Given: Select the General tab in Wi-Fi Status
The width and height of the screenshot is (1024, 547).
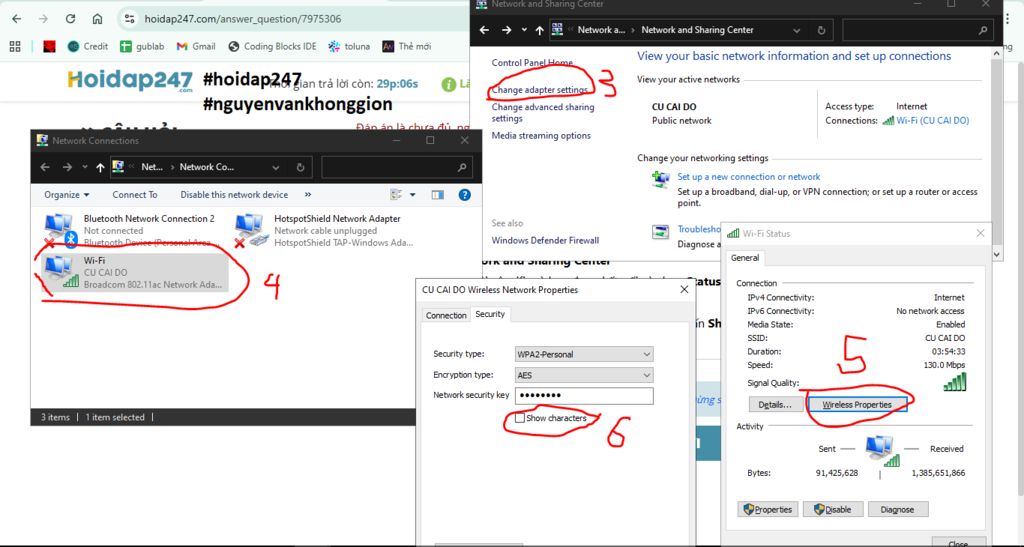Looking at the screenshot, I should [744, 258].
